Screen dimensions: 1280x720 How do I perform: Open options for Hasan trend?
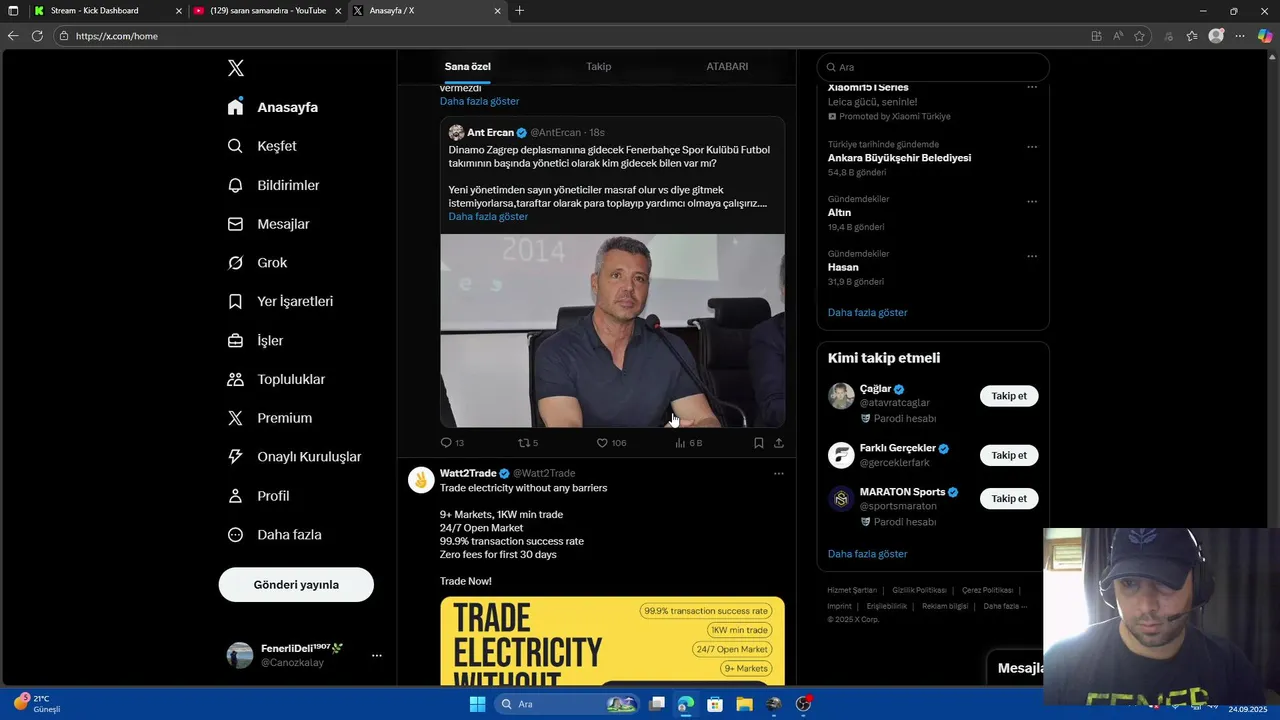coord(1032,256)
